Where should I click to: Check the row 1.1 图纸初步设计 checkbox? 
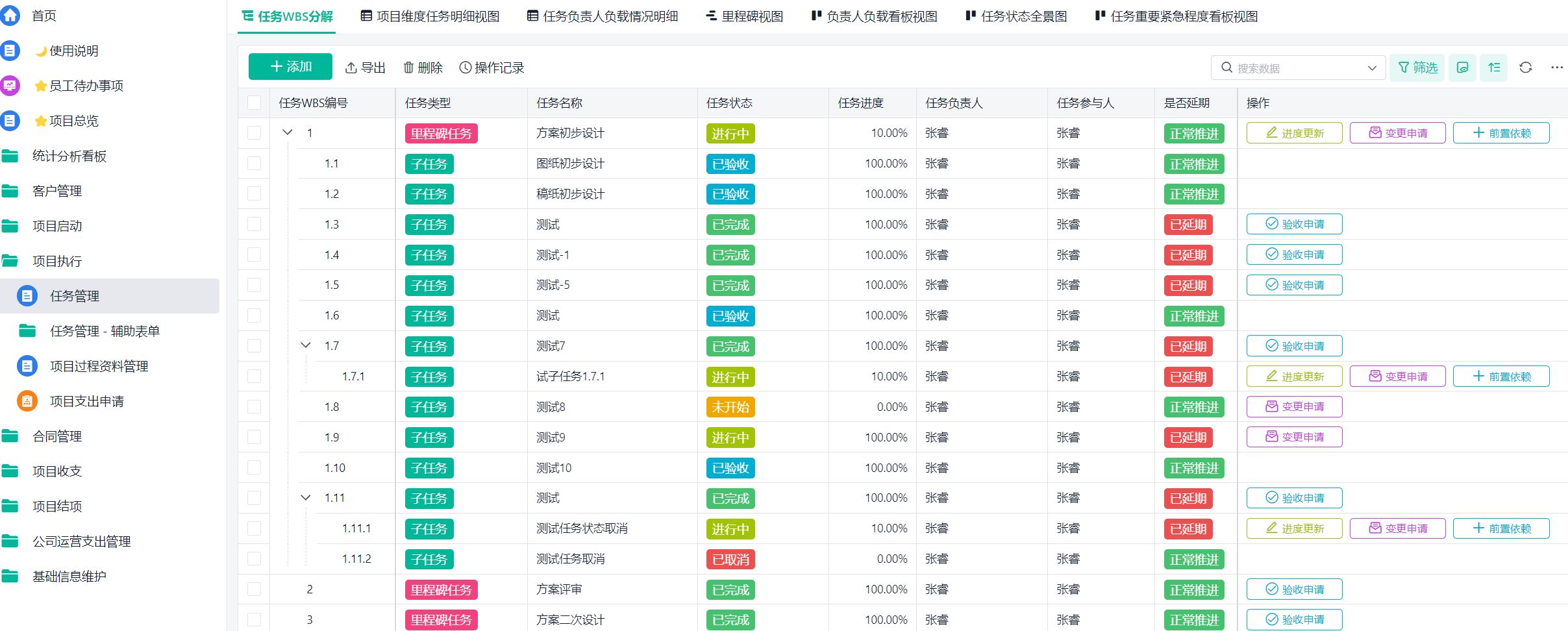point(254,164)
